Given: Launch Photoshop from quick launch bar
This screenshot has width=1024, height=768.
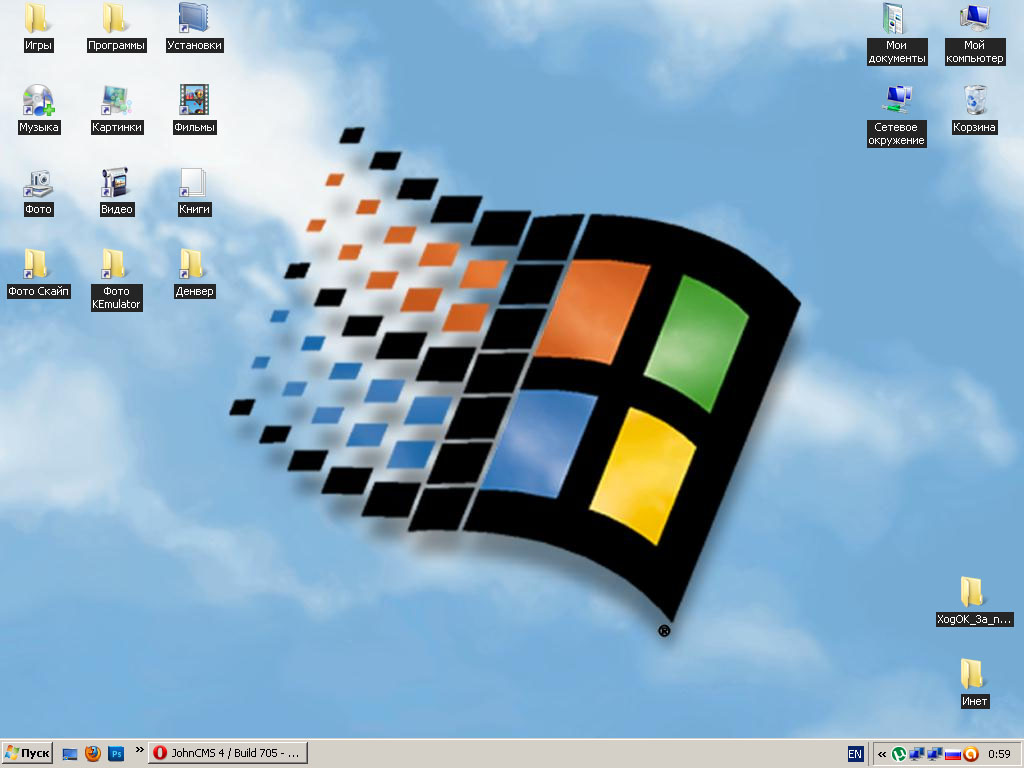Looking at the screenshot, I should pos(116,754).
